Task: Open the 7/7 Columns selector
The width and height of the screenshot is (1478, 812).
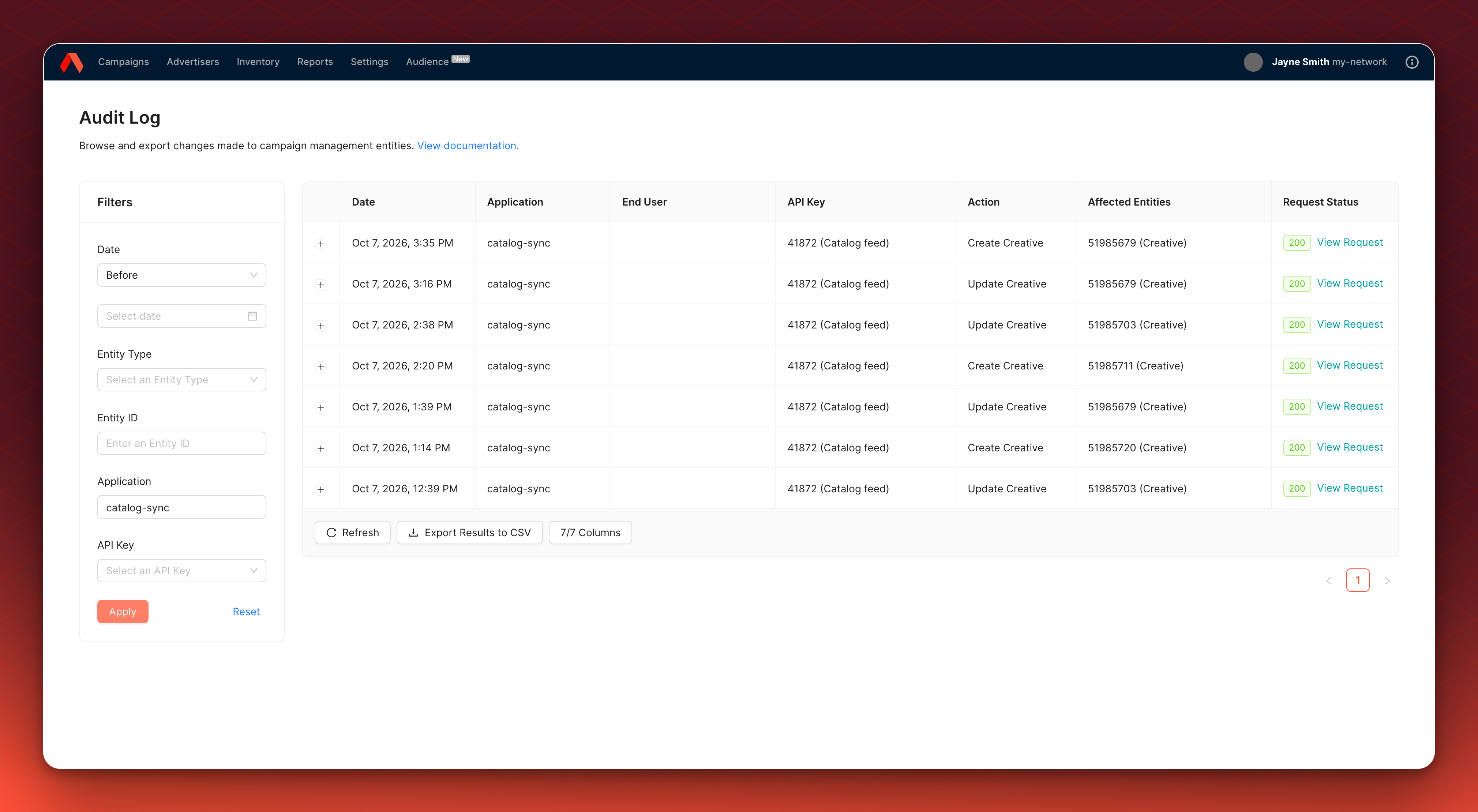Action: coord(590,533)
